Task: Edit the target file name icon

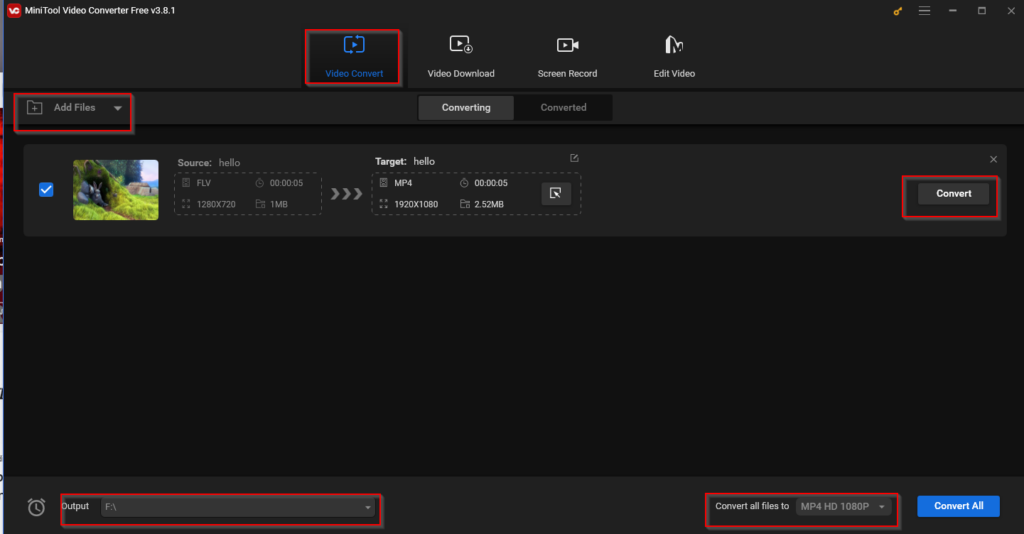Action: click(574, 158)
